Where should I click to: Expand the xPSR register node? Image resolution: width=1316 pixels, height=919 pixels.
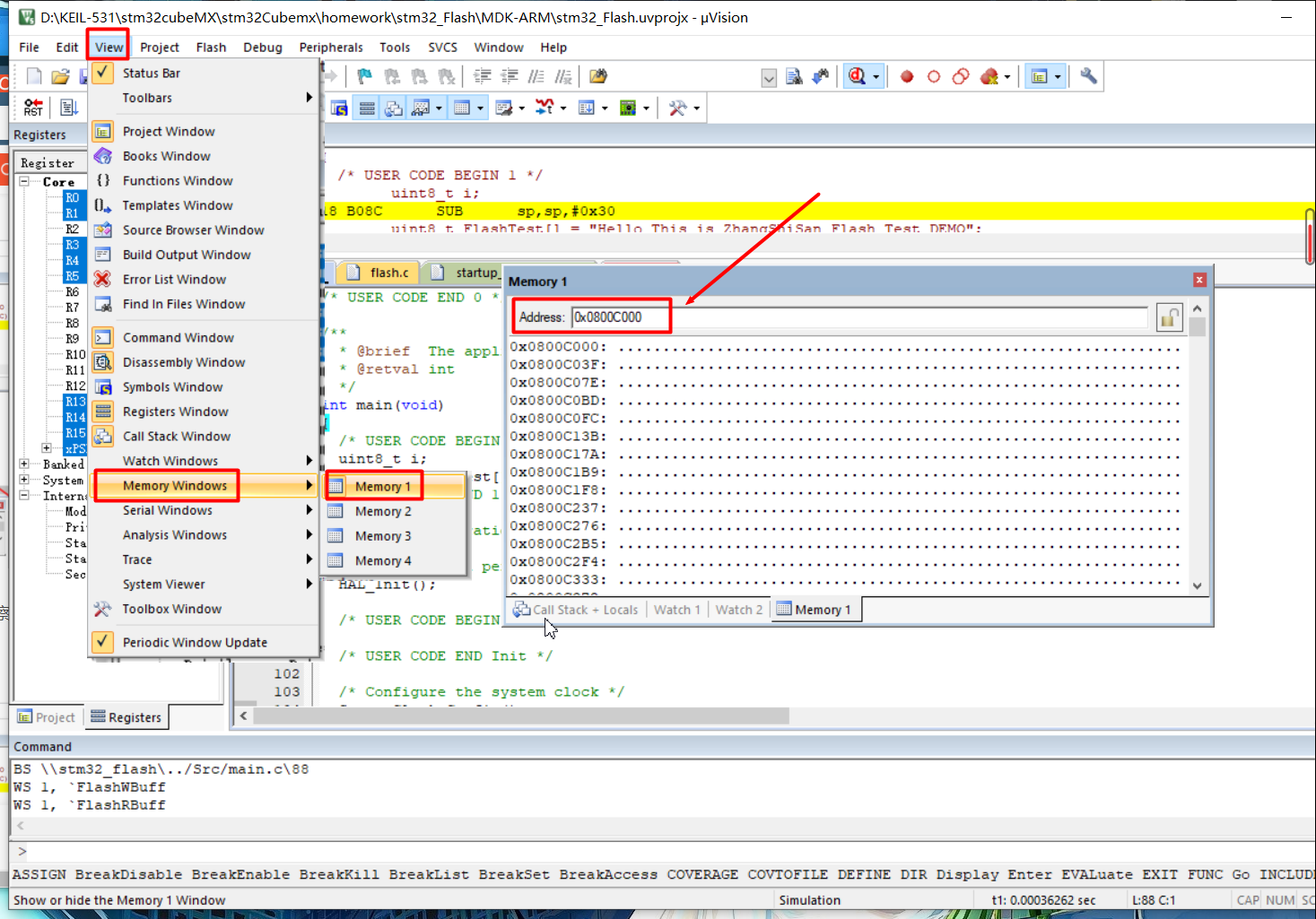coord(47,448)
